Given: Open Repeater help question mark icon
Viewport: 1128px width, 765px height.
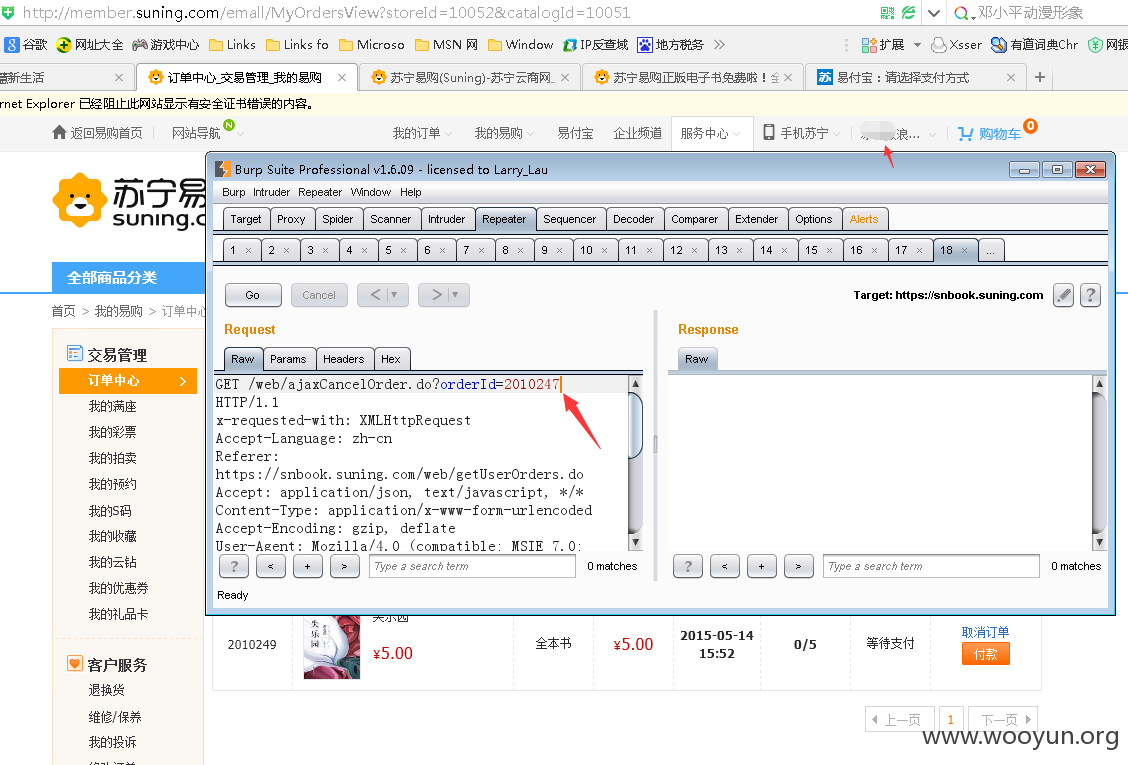Looking at the screenshot, I should point(1091,295).
